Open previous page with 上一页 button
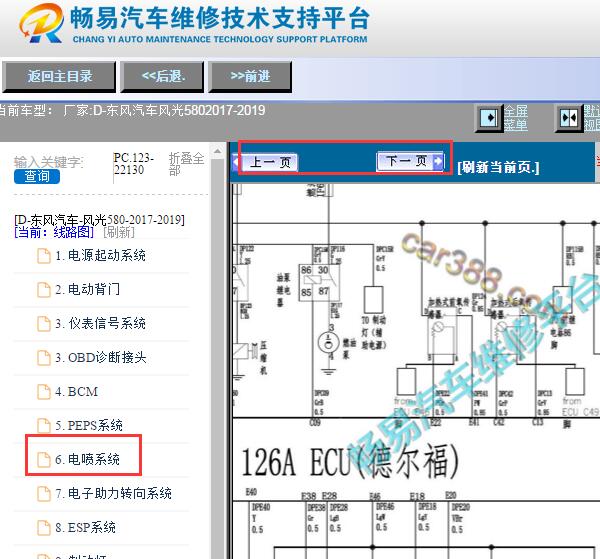This screenshot has height=559, width=600. tap(269, 162)
